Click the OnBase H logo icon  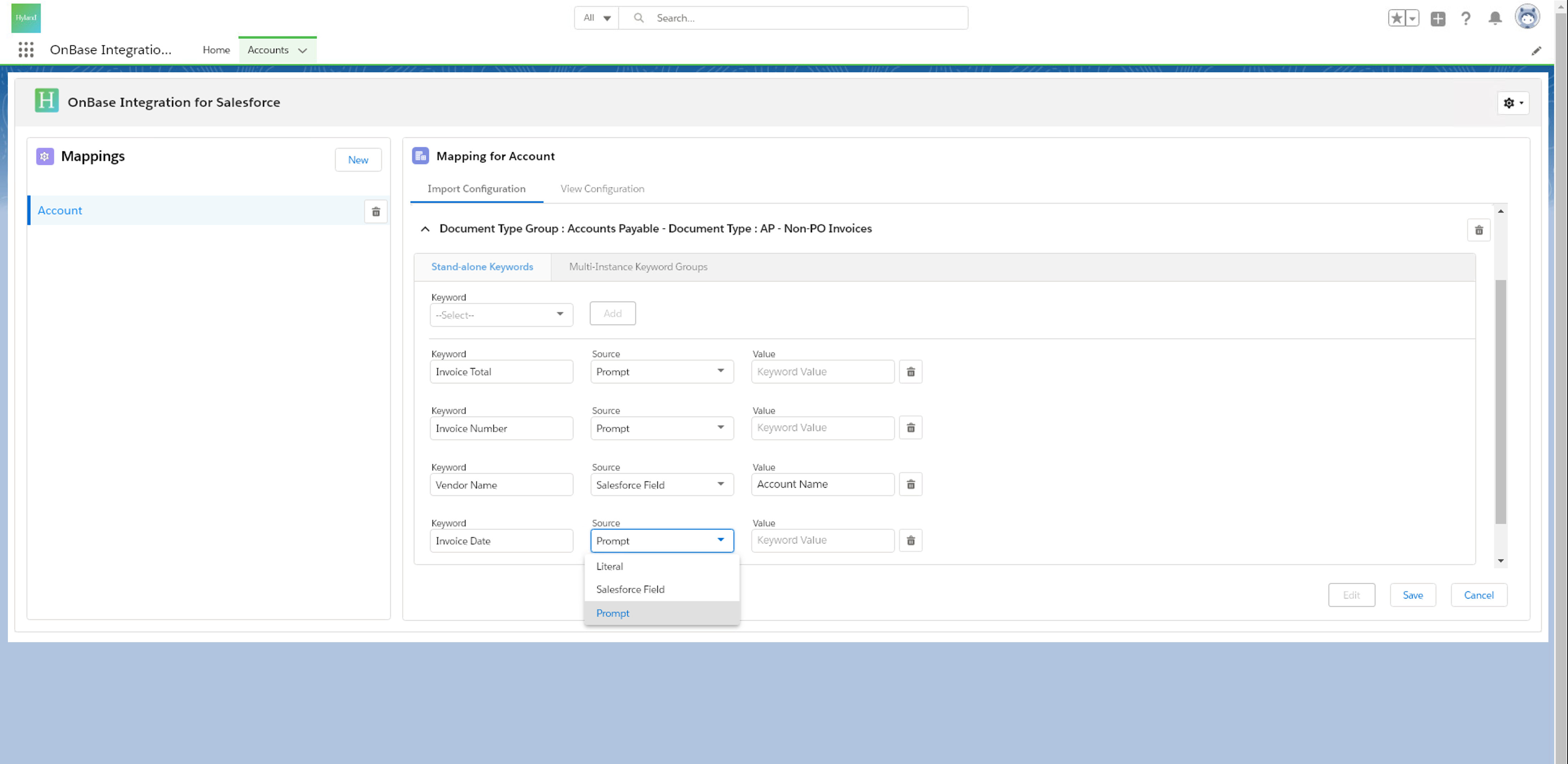coord(47,100)
